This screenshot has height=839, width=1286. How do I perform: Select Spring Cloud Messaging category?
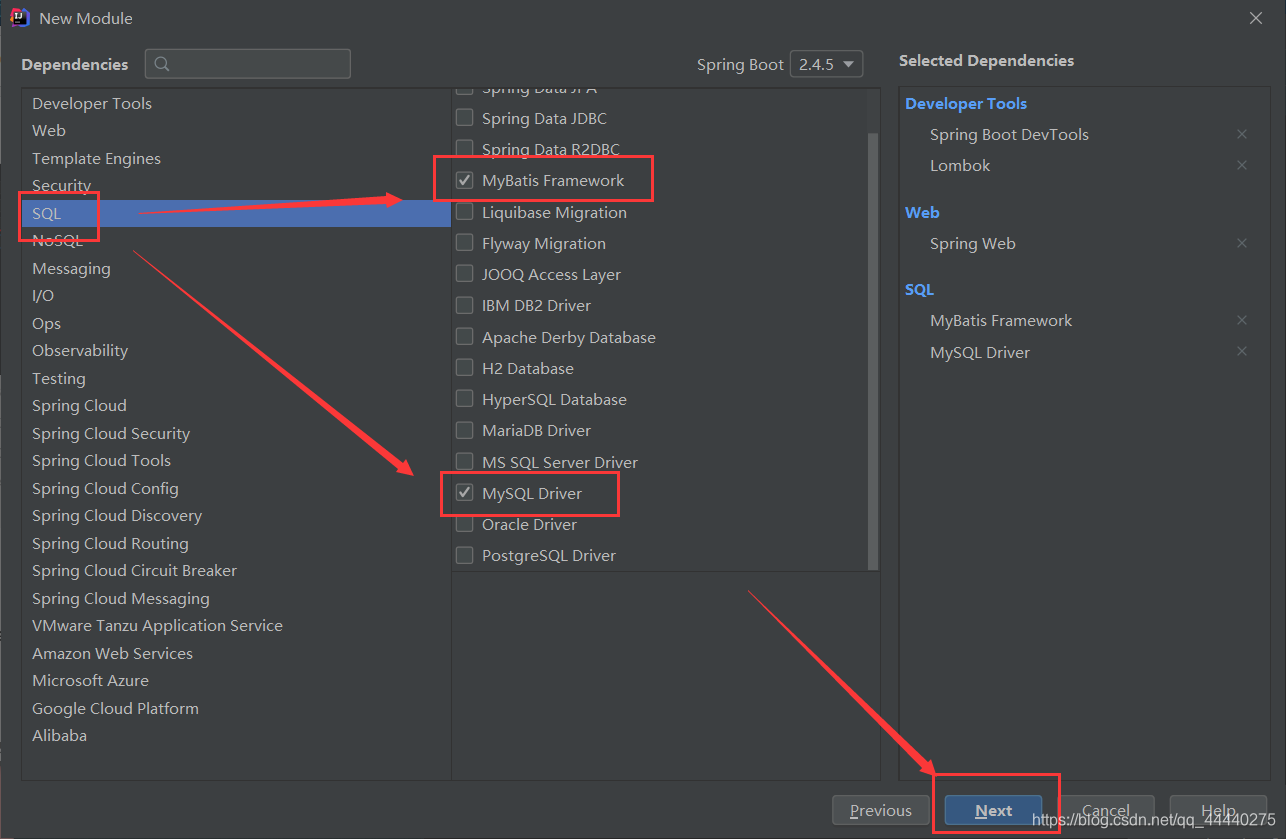point(236,598)
